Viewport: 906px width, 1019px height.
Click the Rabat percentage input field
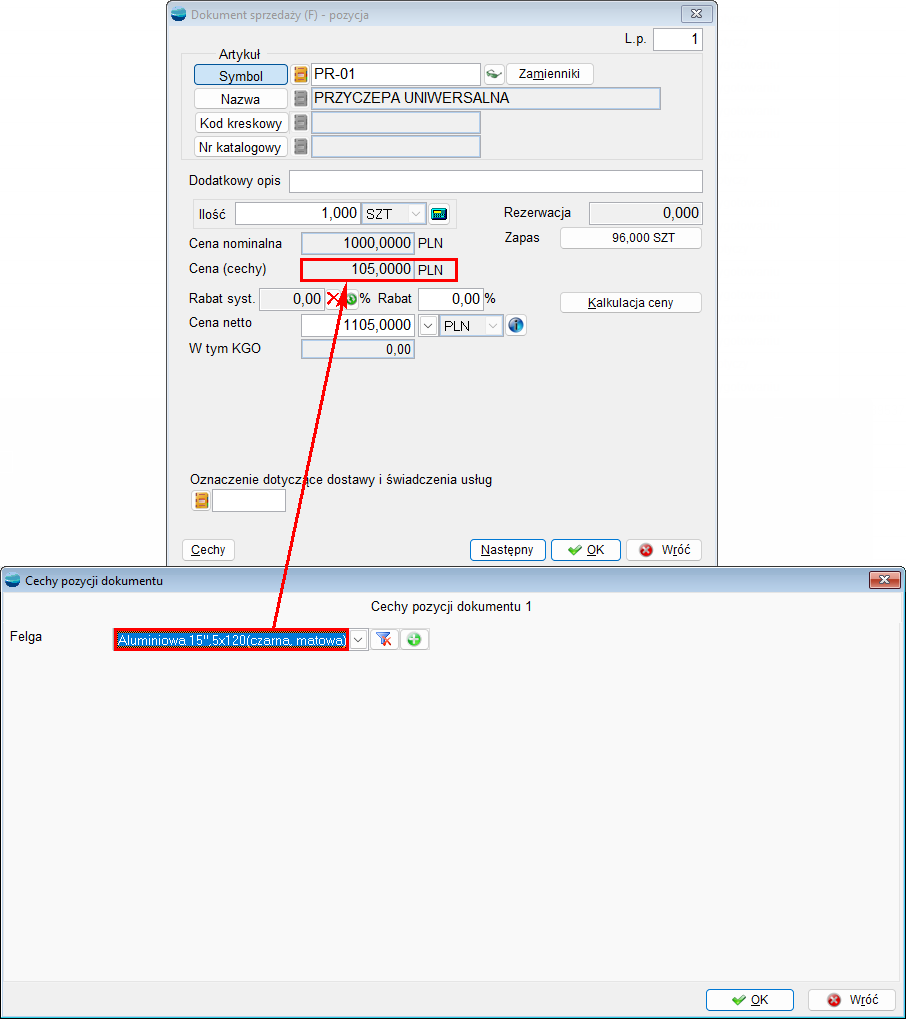[x=449, y=299]
